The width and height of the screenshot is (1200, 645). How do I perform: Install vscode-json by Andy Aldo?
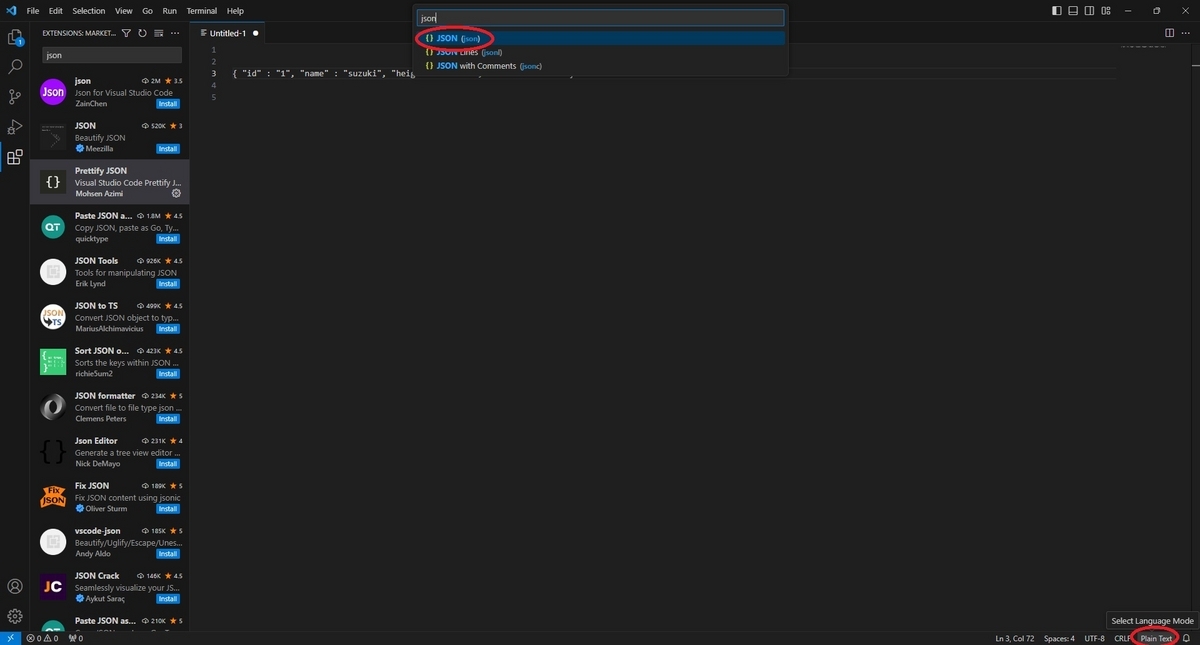click(168, 554)
